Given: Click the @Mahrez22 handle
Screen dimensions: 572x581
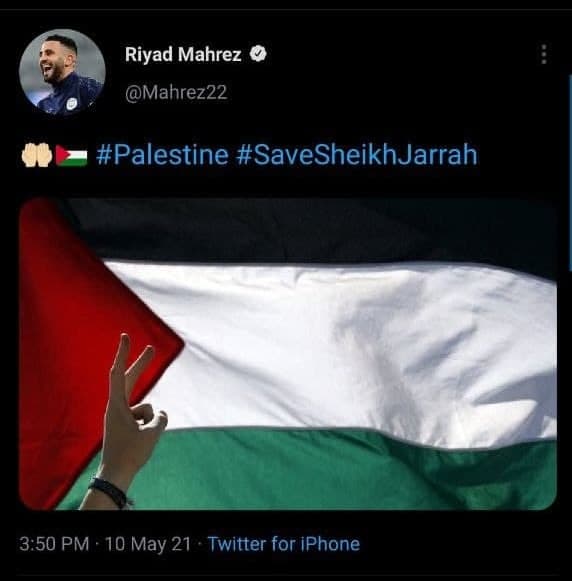Looking at the screenshot, I should [176, 92].
